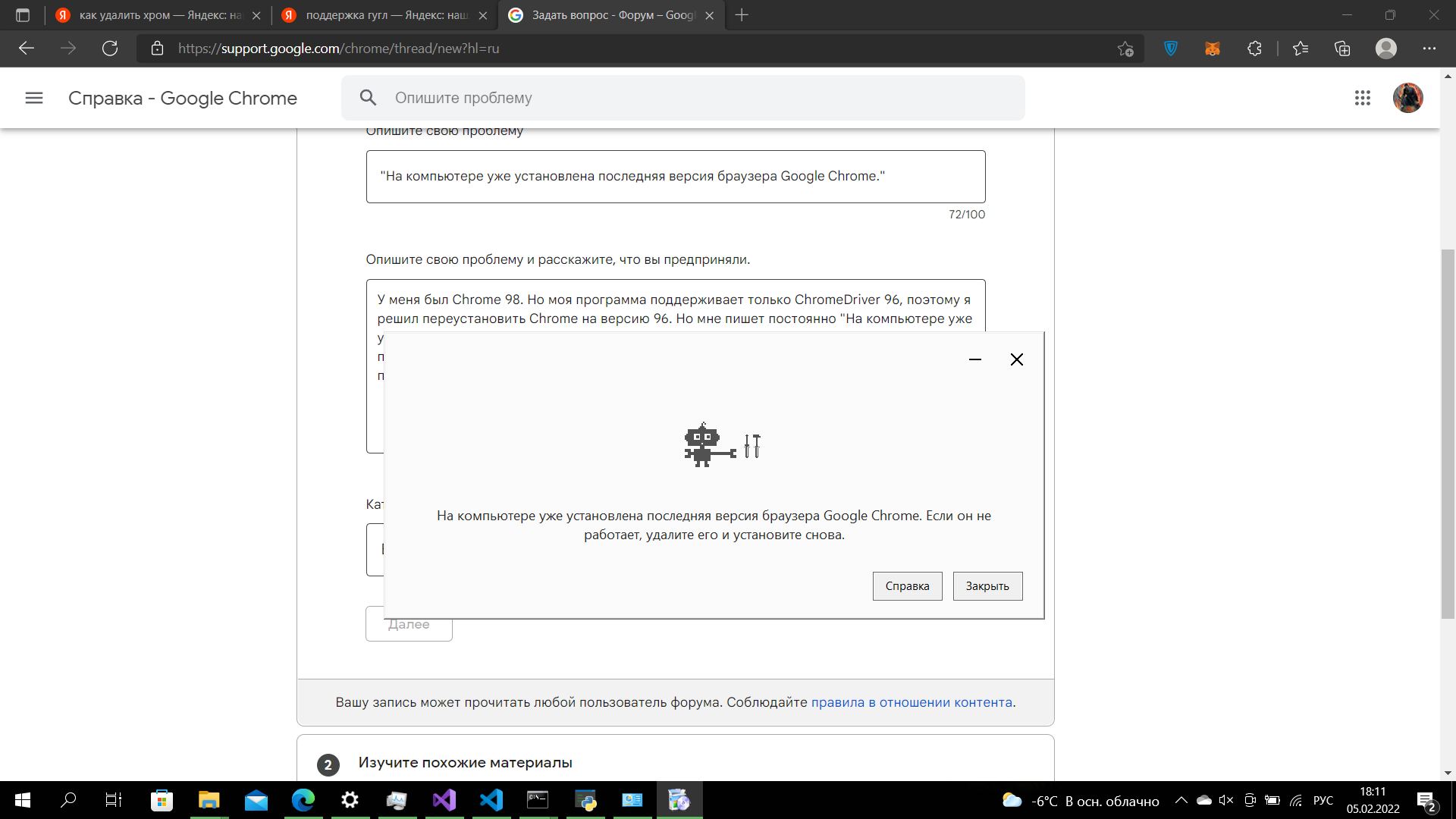Image resolution: width=1456 pixels, height=819 pixels.
Task: Open Settings gear on taskbar
Action: [350, 800]
